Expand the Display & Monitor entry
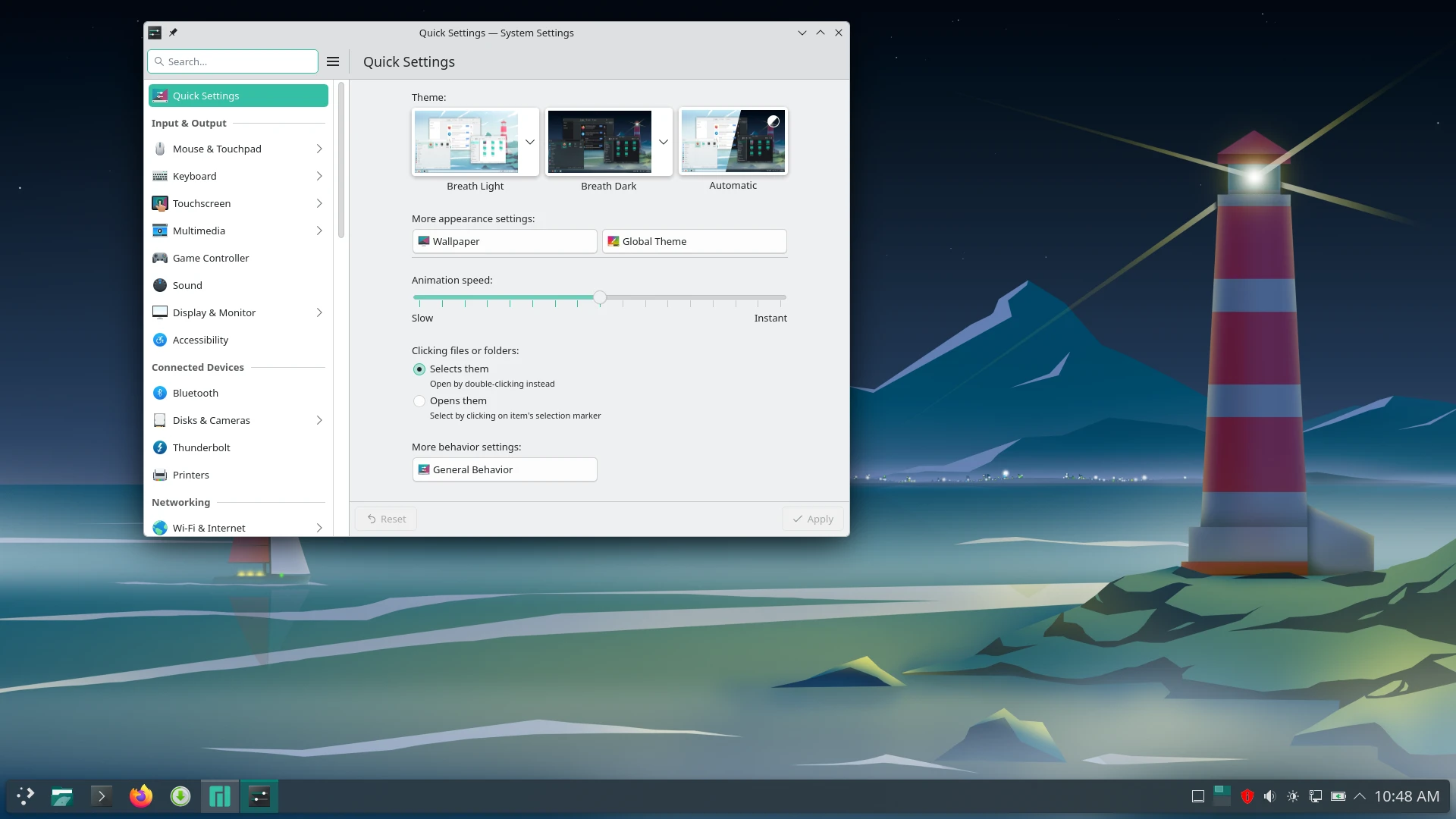 [x=318, y=312]
